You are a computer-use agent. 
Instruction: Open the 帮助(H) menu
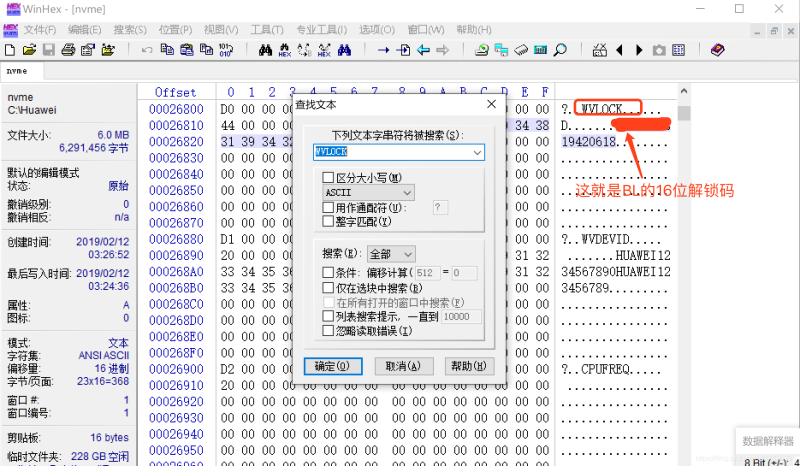pyautogui.click(x=474, y=30)
